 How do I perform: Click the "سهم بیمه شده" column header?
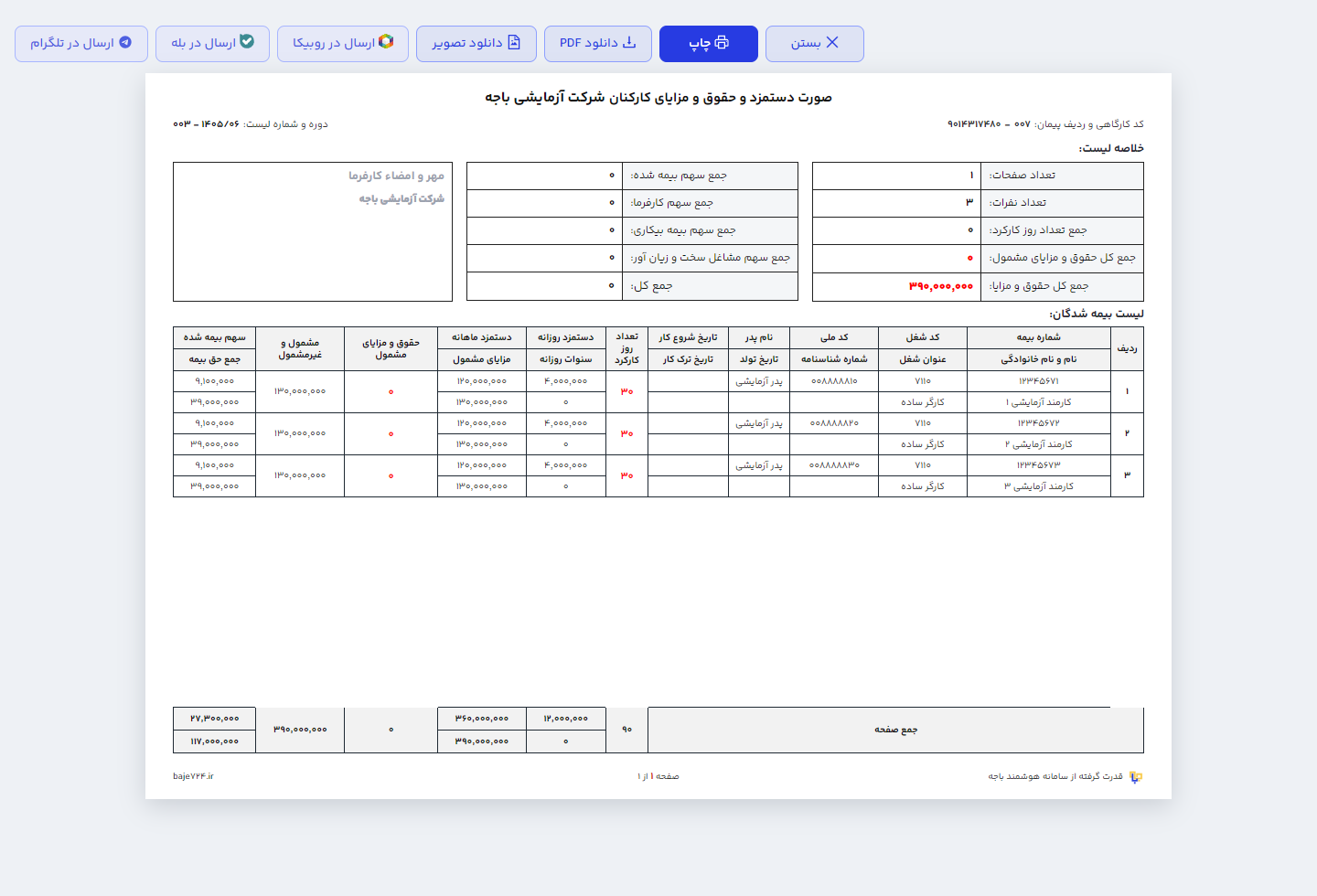tap(215, 337)
